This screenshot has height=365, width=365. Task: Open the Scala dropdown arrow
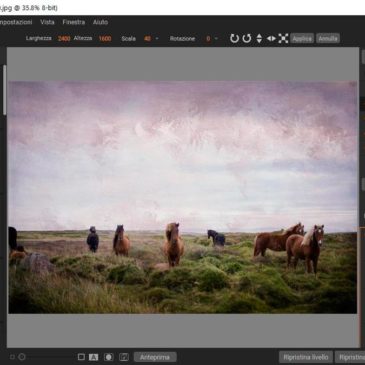pos(157,39)
